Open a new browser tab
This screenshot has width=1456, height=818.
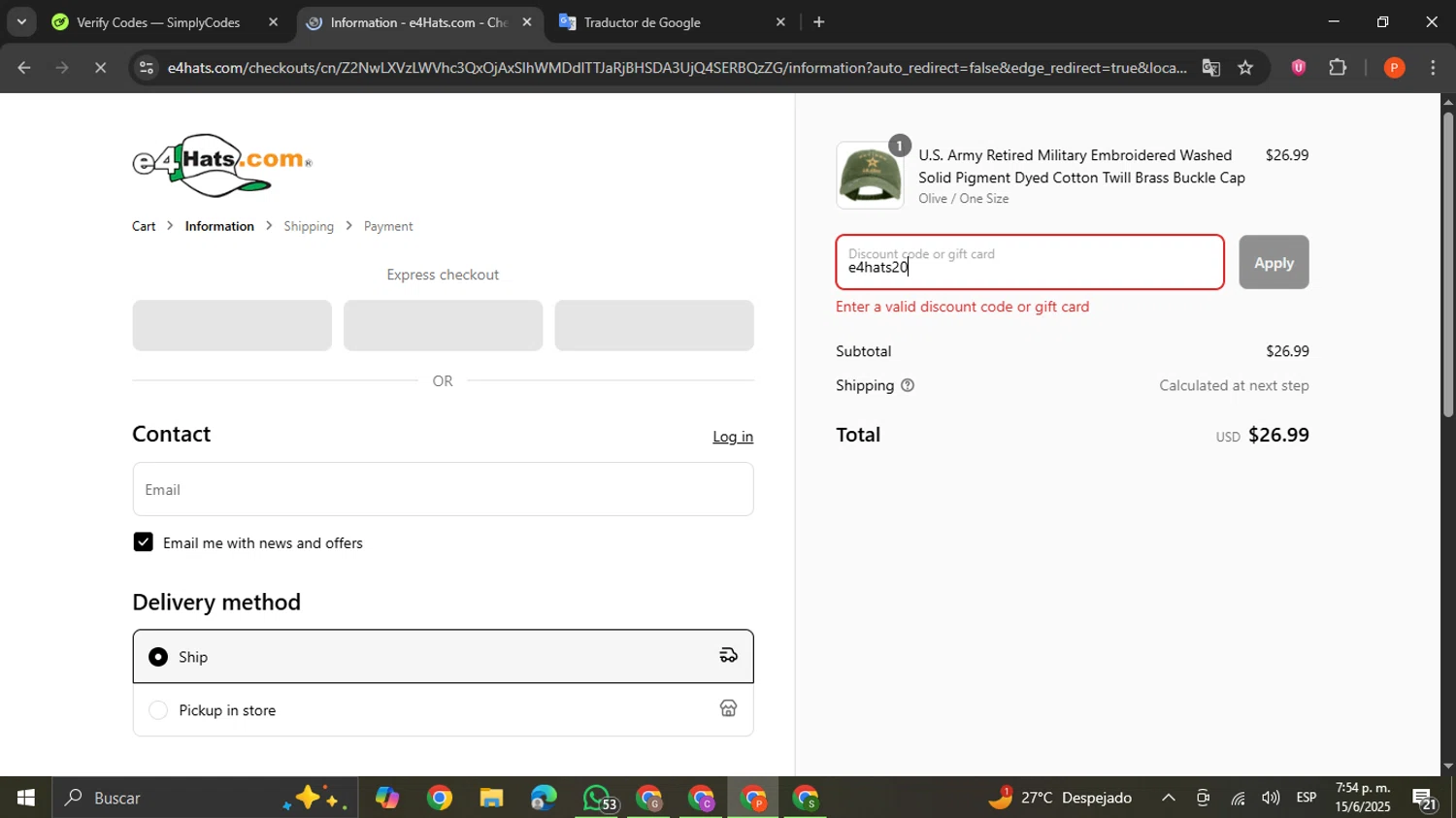[x=818, y=21]
